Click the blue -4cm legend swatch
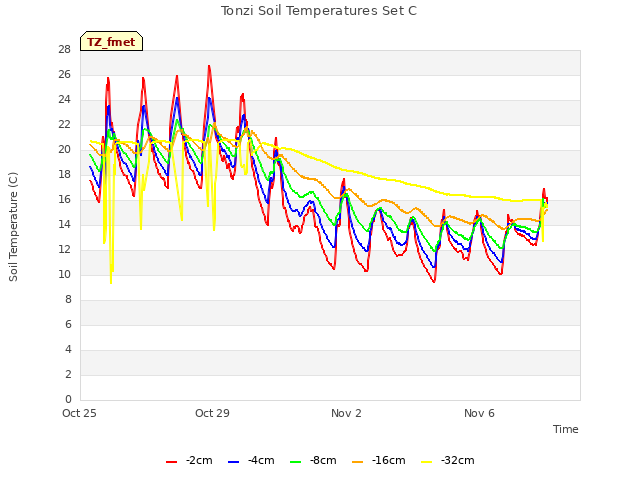The width and height of the screenshot is (640, 480). coord(233,462)
